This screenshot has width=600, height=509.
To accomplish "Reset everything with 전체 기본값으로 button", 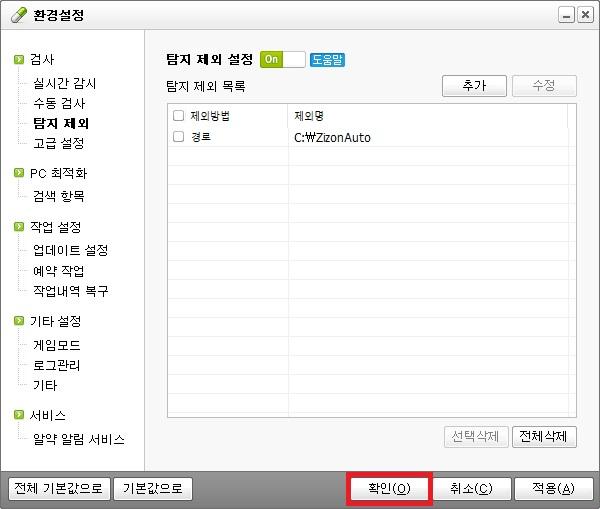I will [57, 489].
